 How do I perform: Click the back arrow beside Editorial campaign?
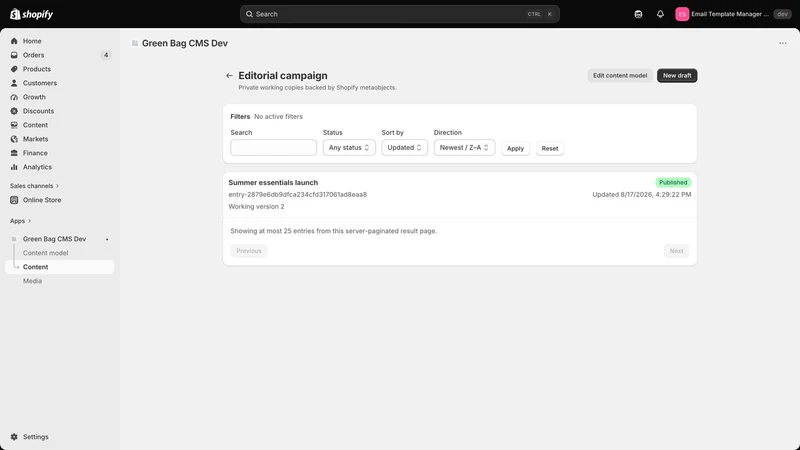tap(229, 76)
